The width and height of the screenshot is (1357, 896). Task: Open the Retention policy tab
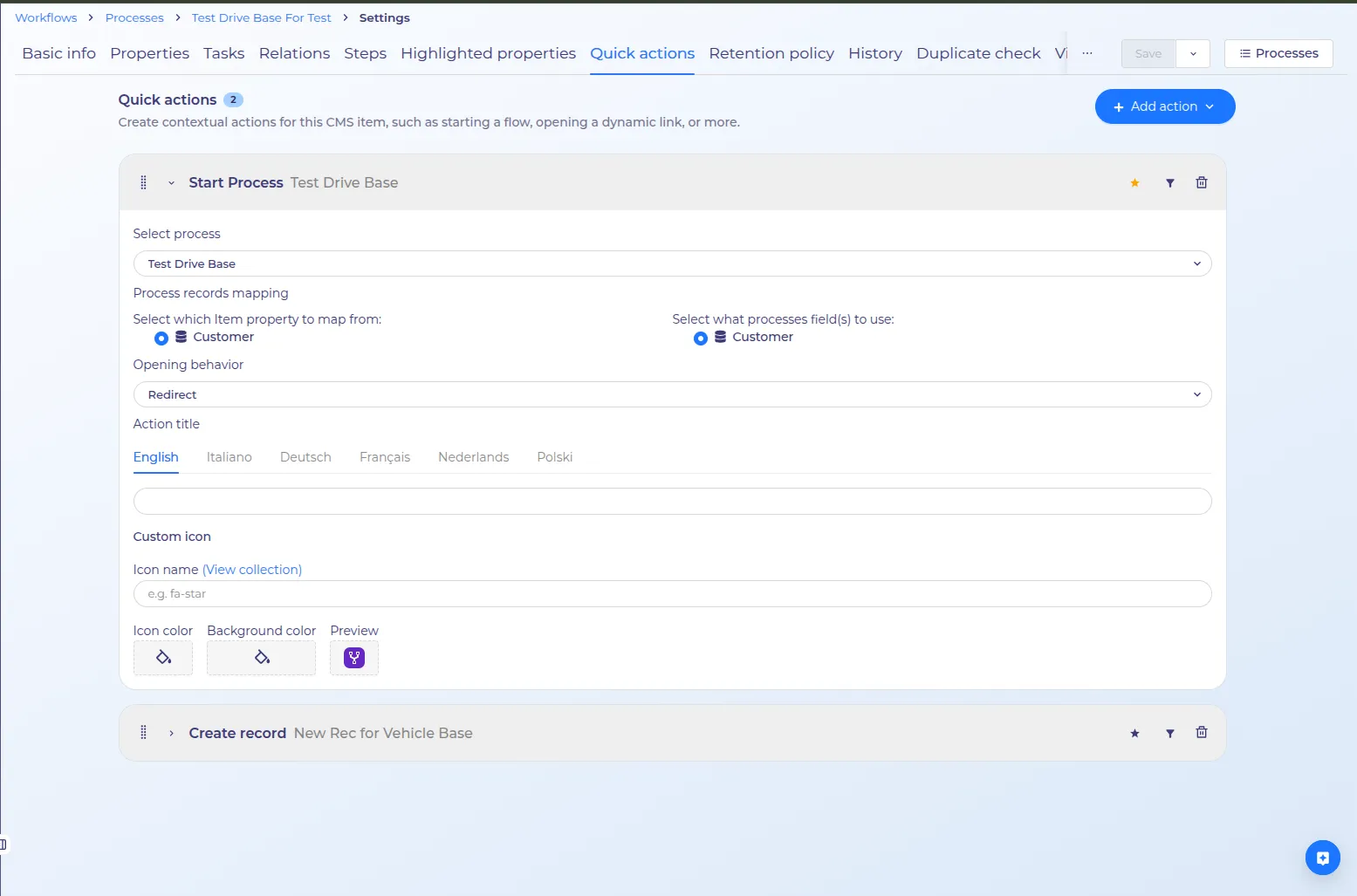771,53
